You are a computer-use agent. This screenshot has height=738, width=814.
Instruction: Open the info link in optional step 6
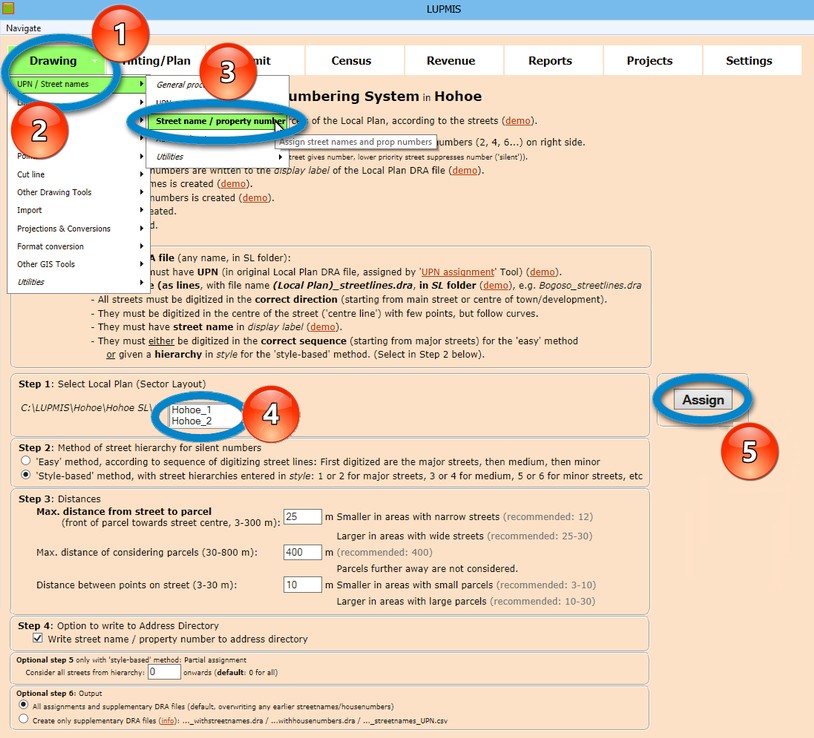[167, 721]
